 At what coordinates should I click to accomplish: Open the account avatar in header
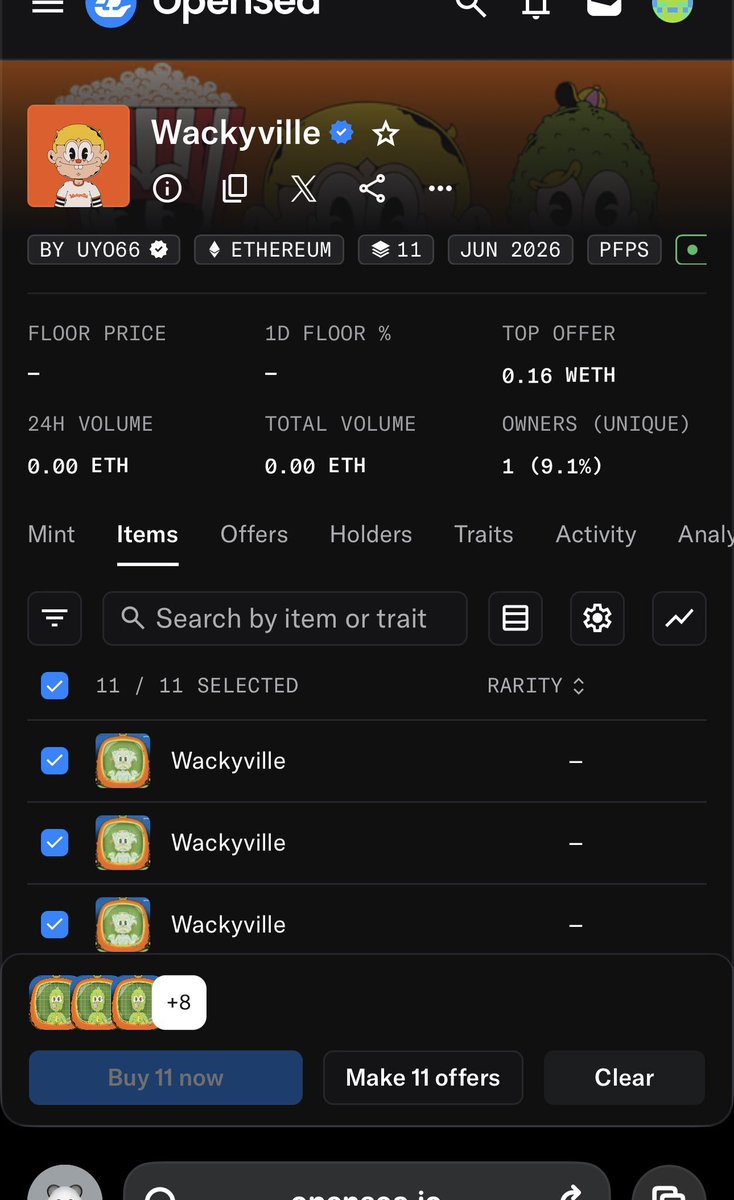672,8
